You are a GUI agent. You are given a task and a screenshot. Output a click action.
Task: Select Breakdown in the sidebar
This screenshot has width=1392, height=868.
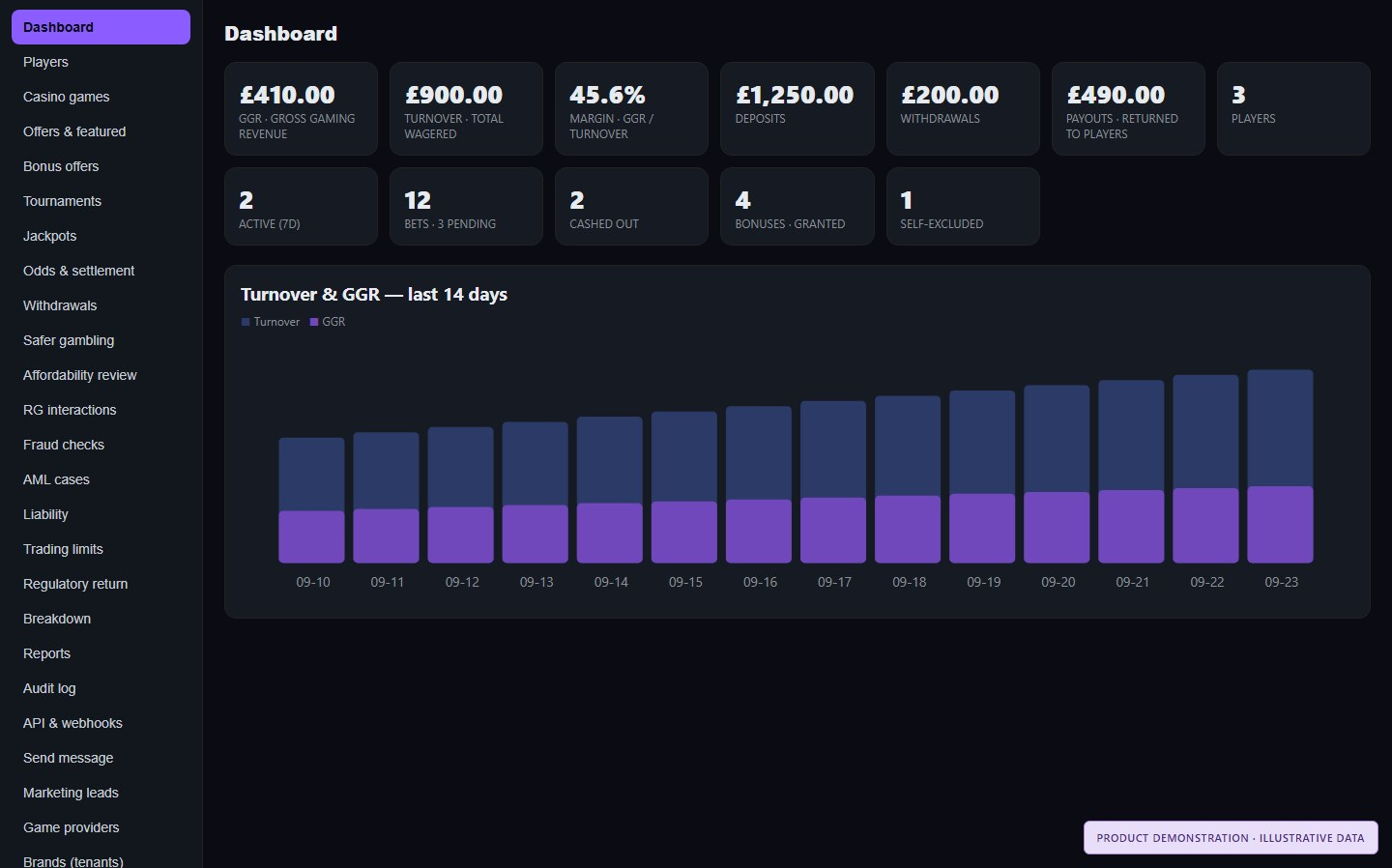(x=101, y=619)
